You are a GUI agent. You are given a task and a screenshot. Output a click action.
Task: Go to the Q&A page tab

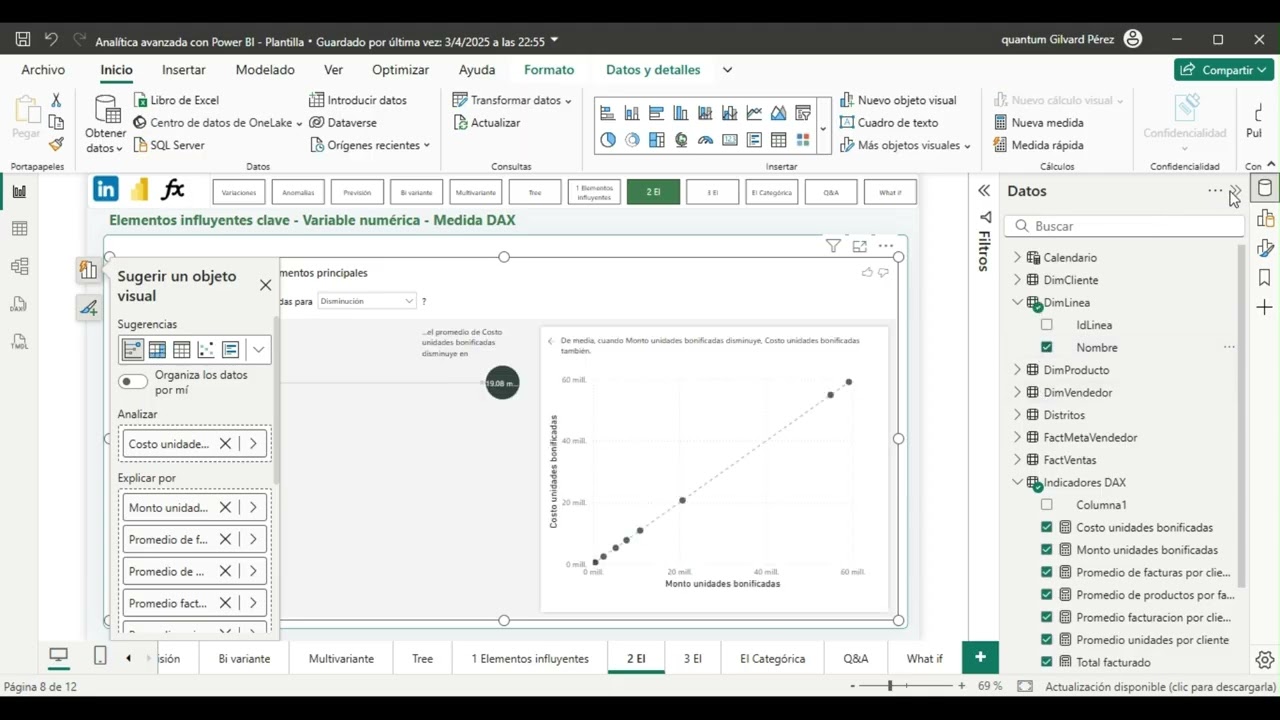(856, 658)
